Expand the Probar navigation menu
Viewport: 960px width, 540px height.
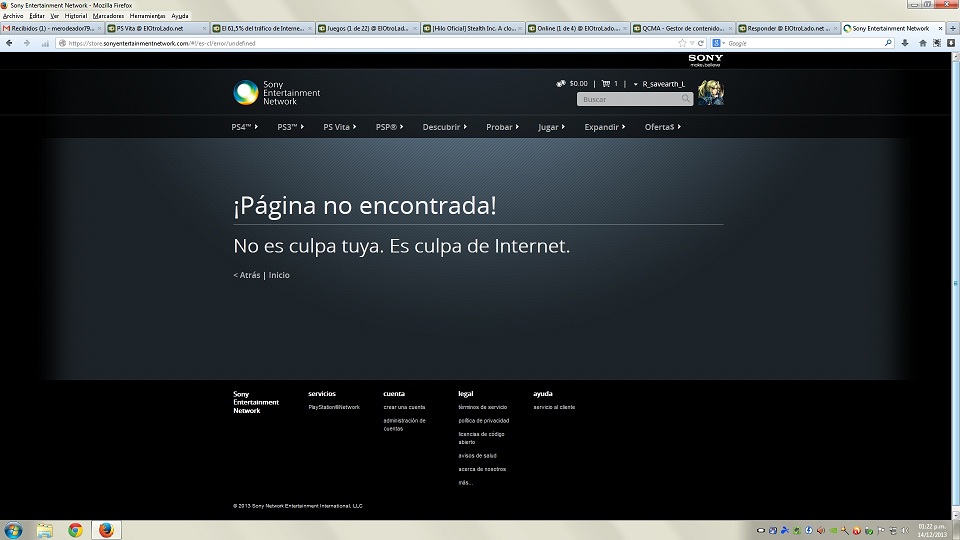[502, 127]
